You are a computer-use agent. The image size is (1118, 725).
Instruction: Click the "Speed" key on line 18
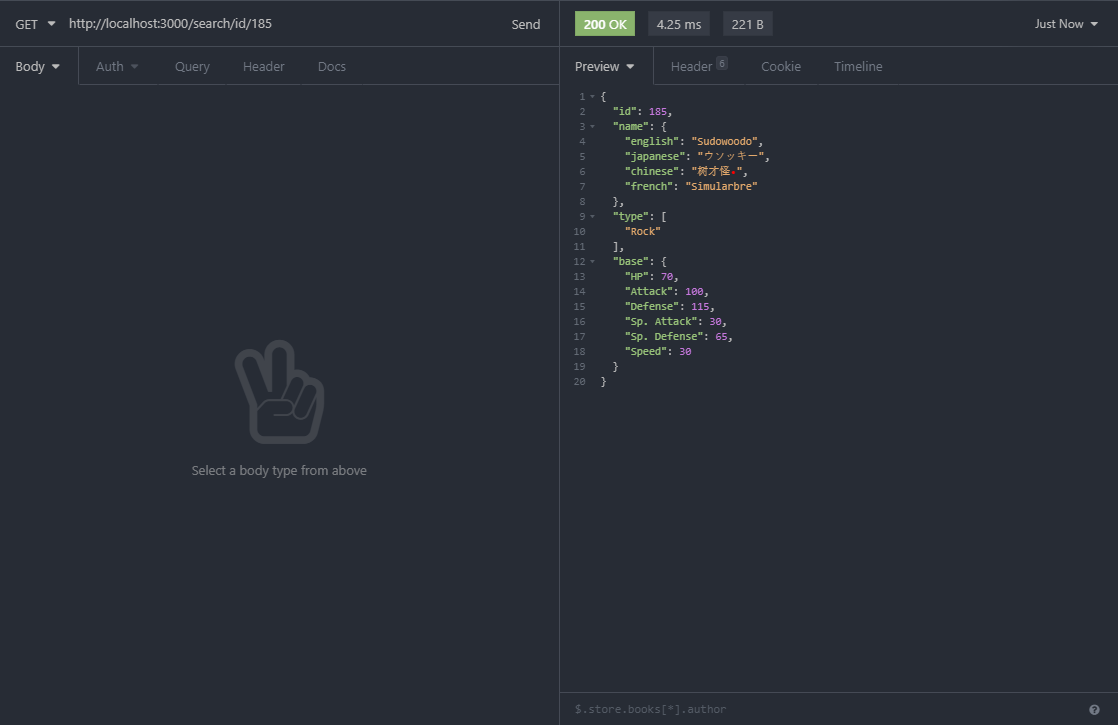[645, 351]
